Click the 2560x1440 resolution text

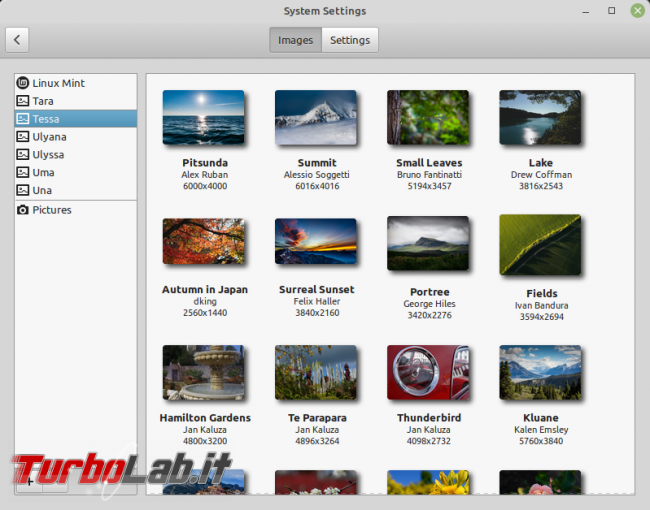coord(205,313)
